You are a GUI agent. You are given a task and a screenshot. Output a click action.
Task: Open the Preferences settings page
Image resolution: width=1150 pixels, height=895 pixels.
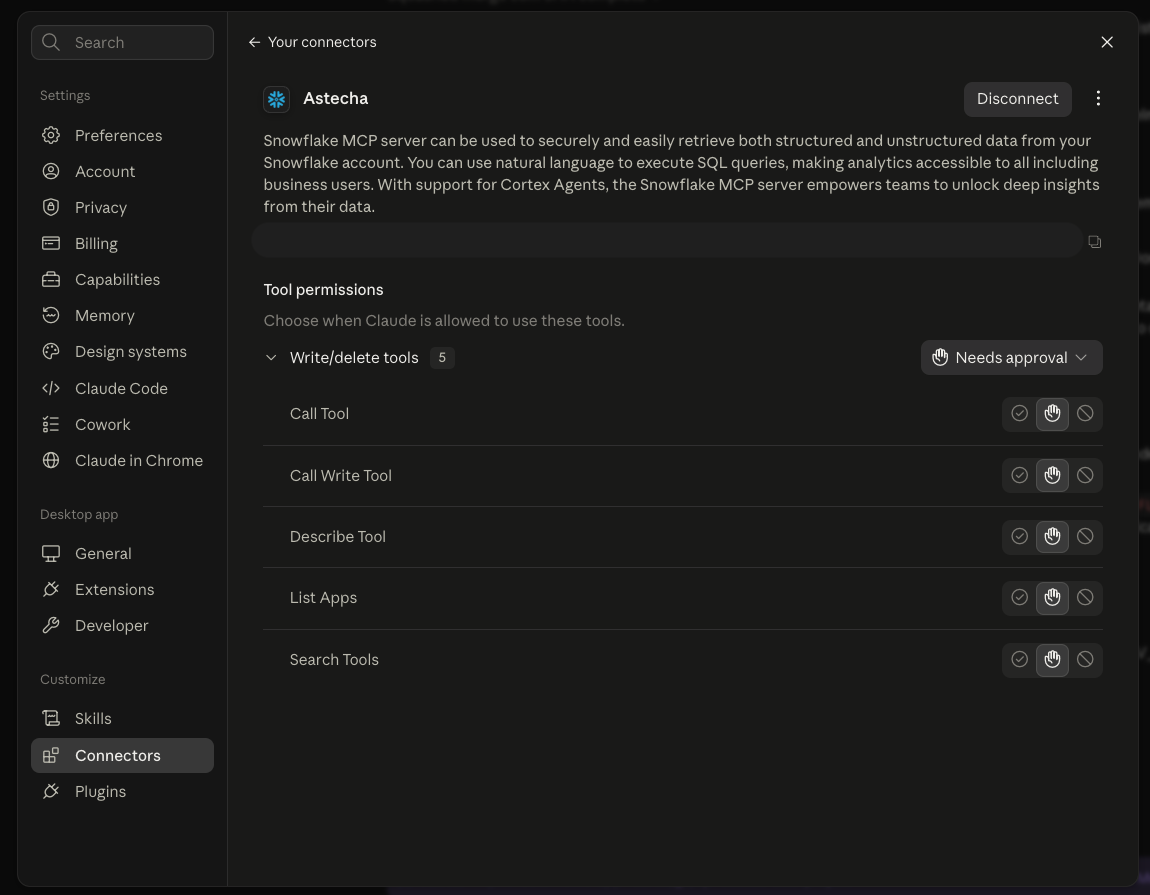(122, 135)
